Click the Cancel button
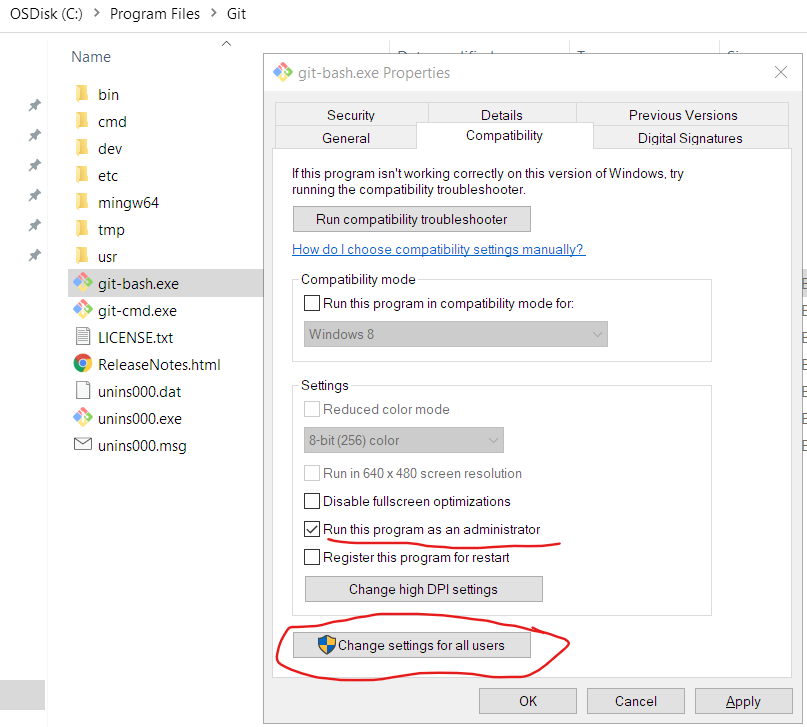The width and height of the screenshot is (807, 727). click(x=636, y=701)
